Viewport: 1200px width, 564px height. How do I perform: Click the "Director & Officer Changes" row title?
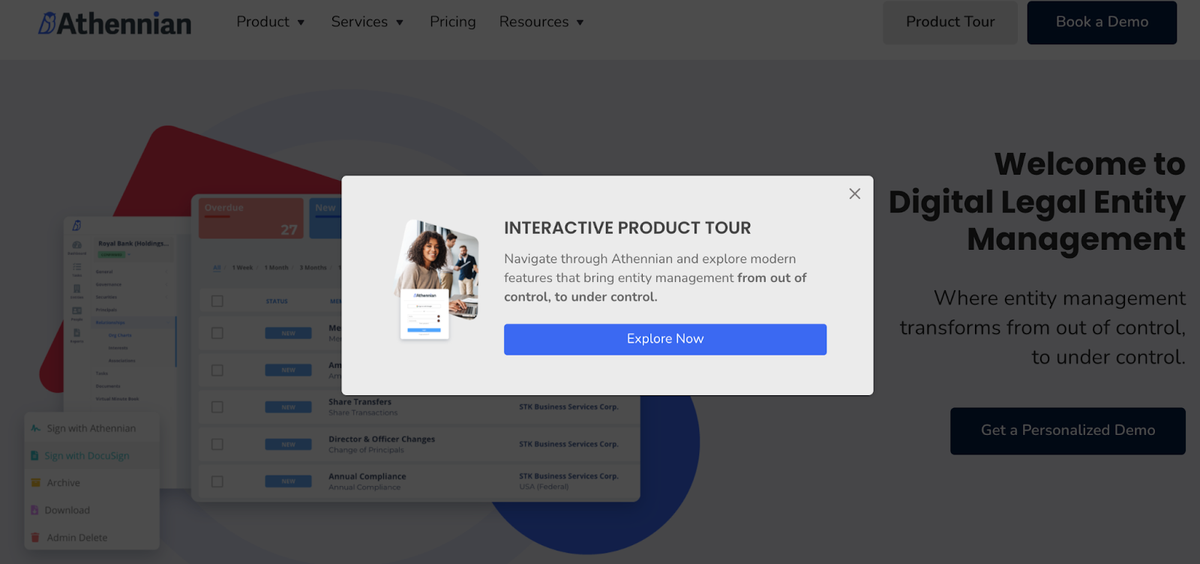381,439
